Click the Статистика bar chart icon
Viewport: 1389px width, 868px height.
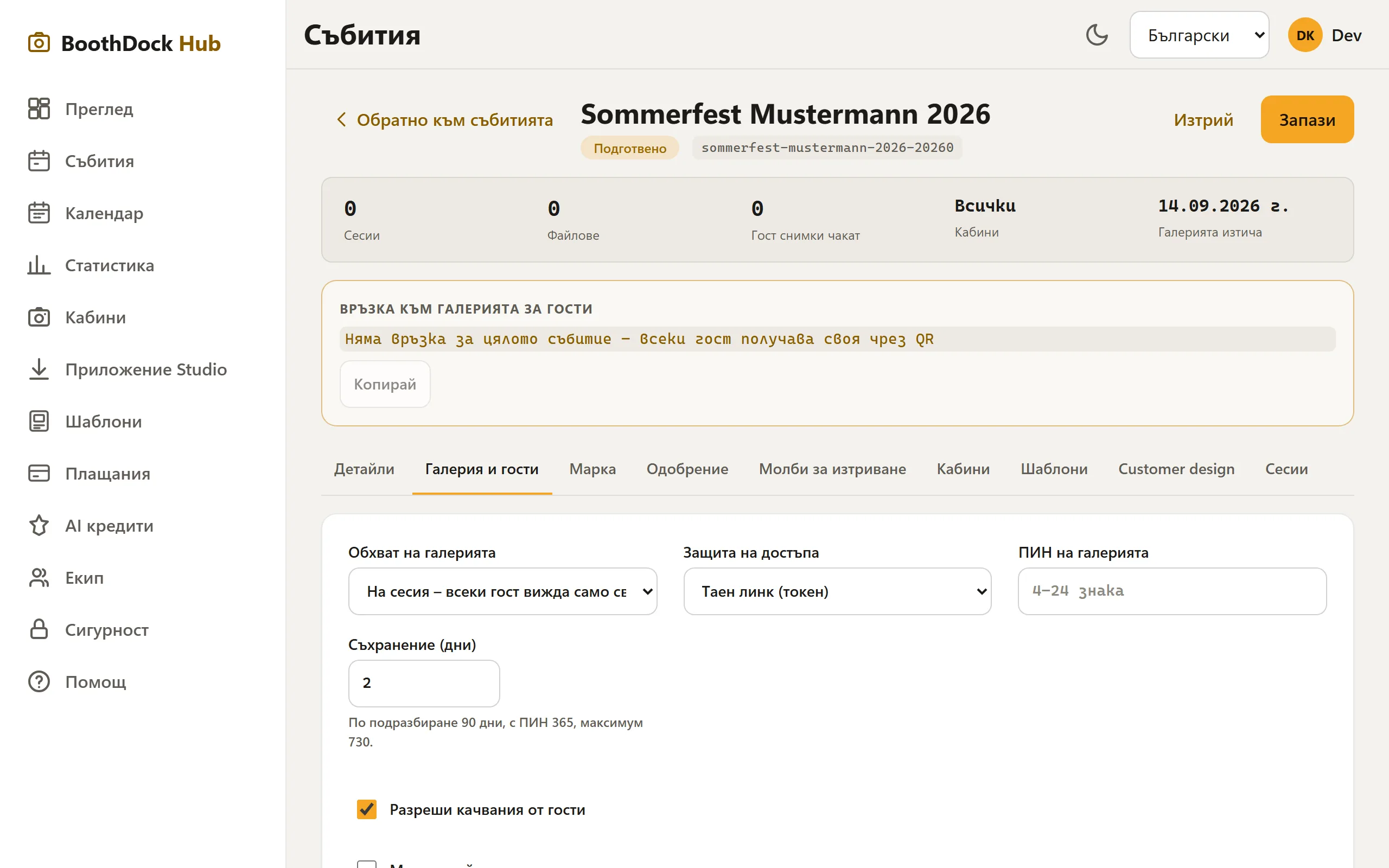39,265
